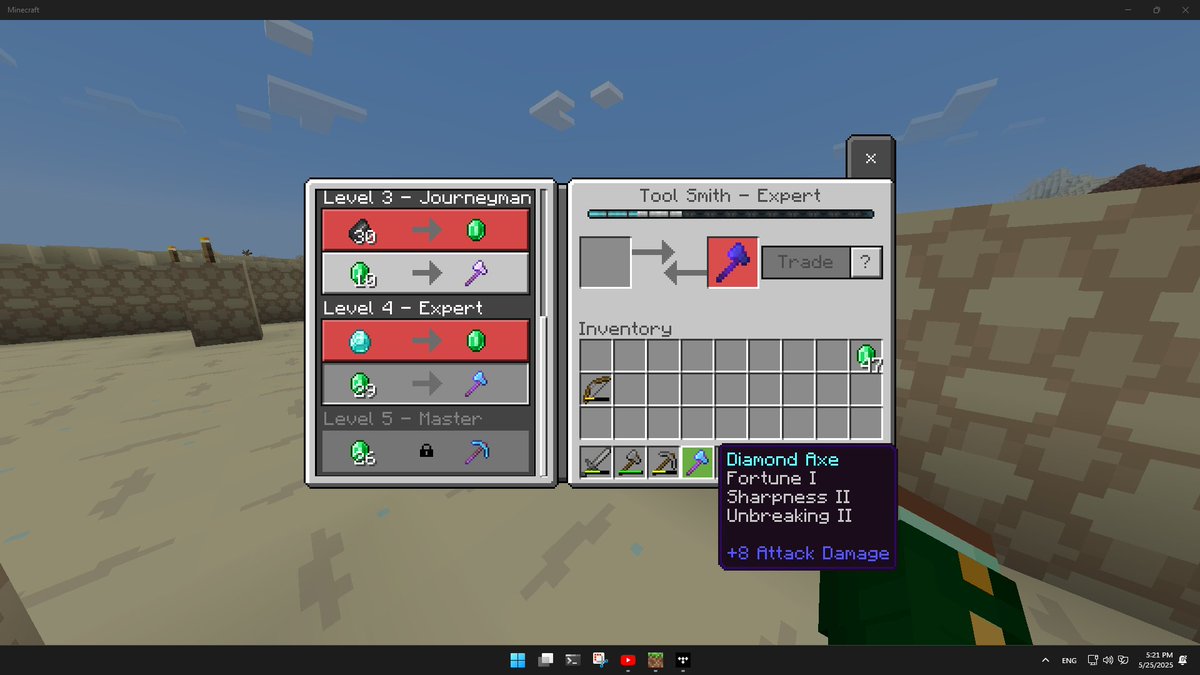The image size is (1200, 675).
Task: Click the Inventory label
Action: pos(625,329)
